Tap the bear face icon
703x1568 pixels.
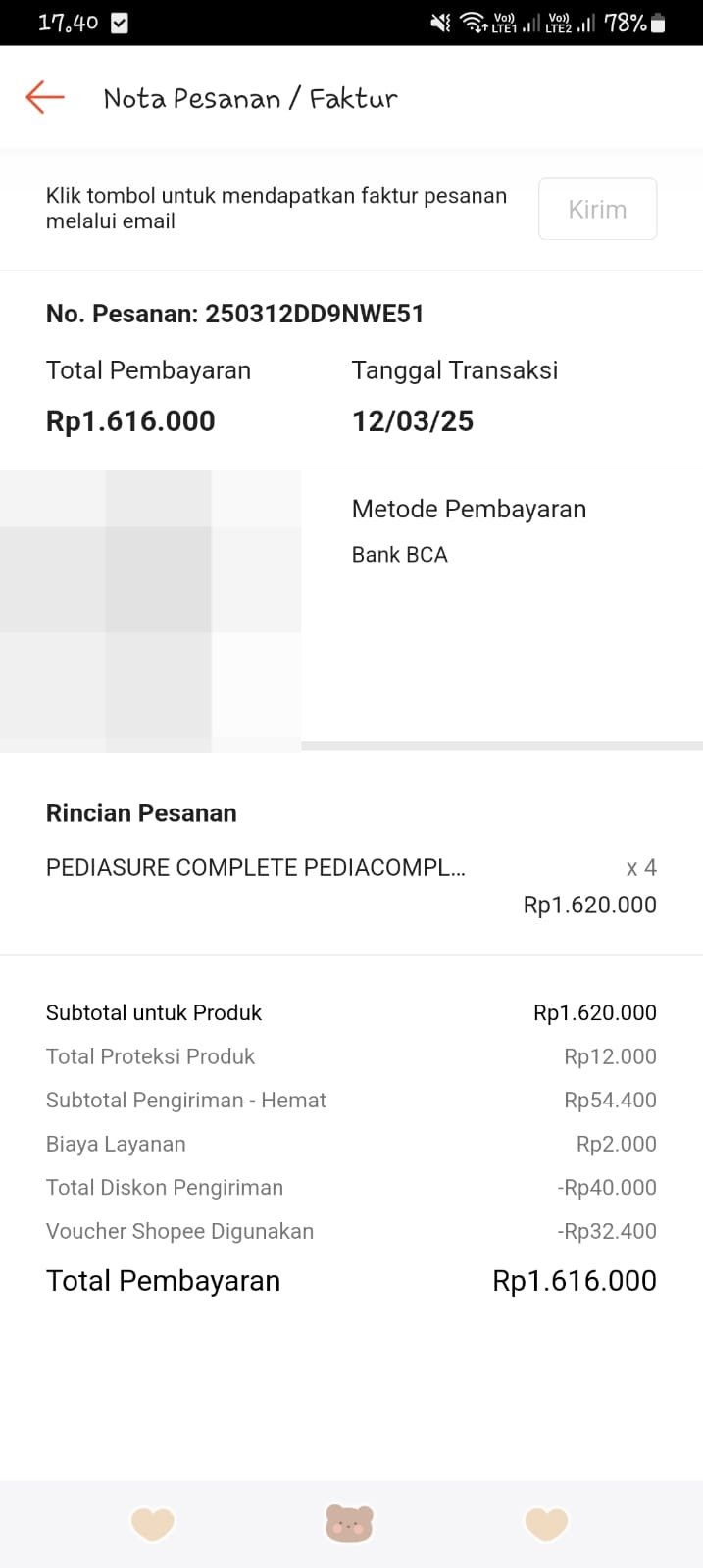click(350, 1524)
